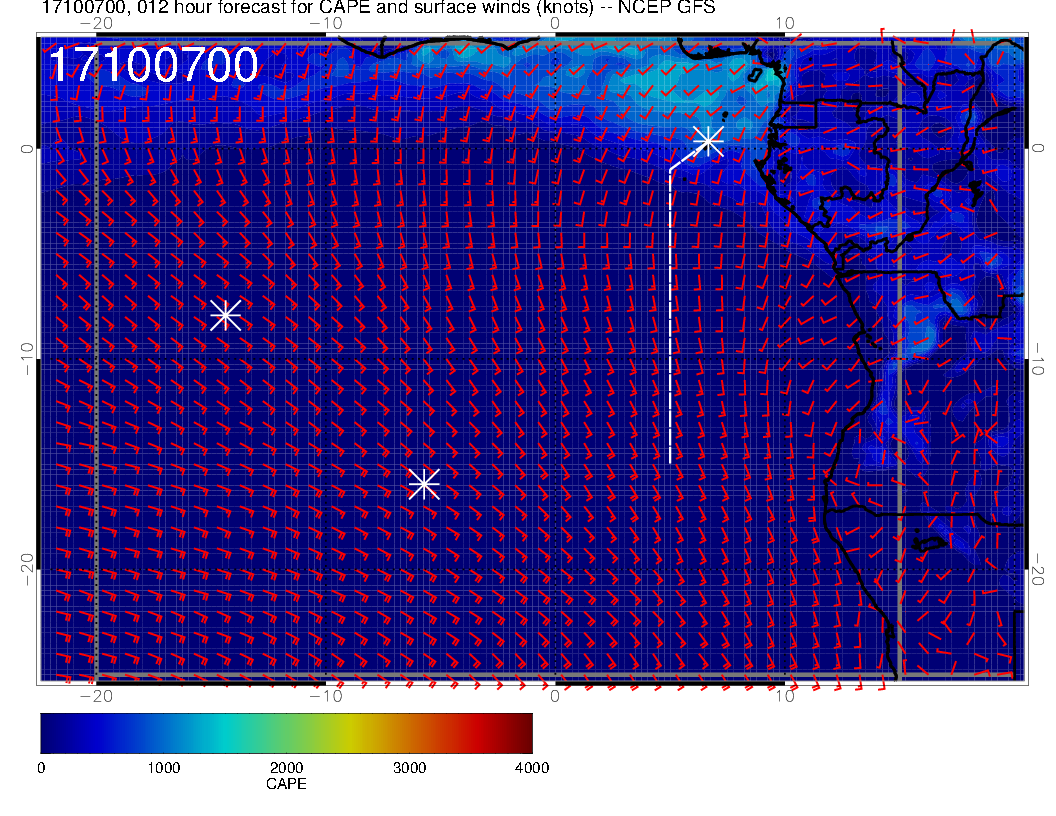Screen dimensions: 1056x816
Task: Click the top axis longitude label 10
Action: point(785,23)
